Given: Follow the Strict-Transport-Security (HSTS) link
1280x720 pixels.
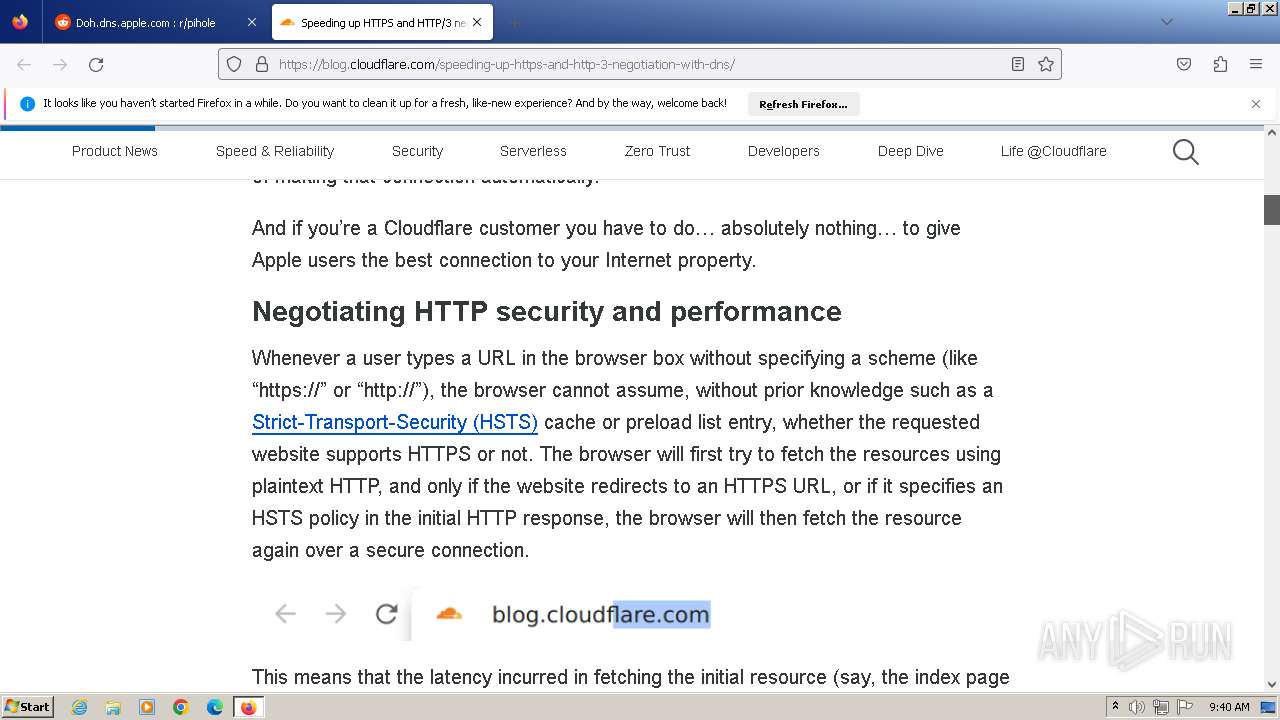Looking at the screenshot, I should tap(395, 422).
